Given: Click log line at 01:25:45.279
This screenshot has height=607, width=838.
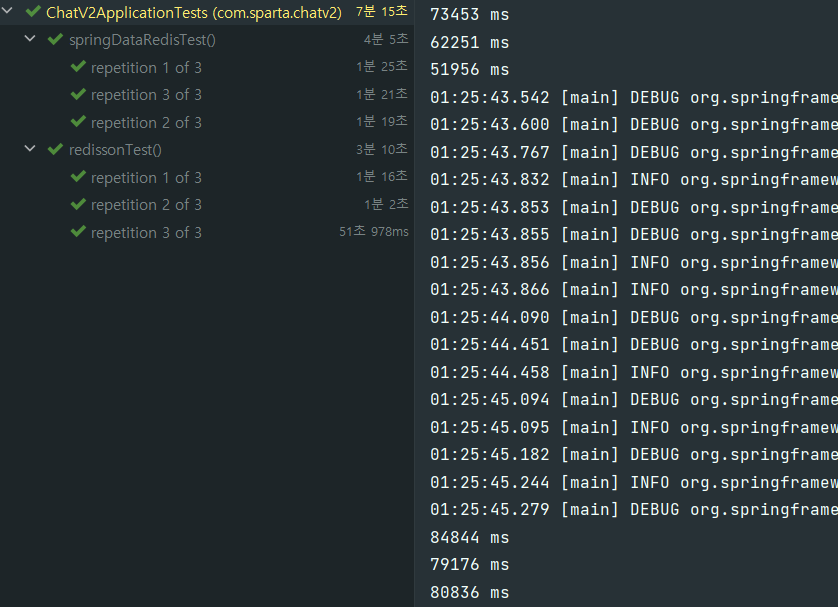Looking at the screenshot, I should point(634,510).
